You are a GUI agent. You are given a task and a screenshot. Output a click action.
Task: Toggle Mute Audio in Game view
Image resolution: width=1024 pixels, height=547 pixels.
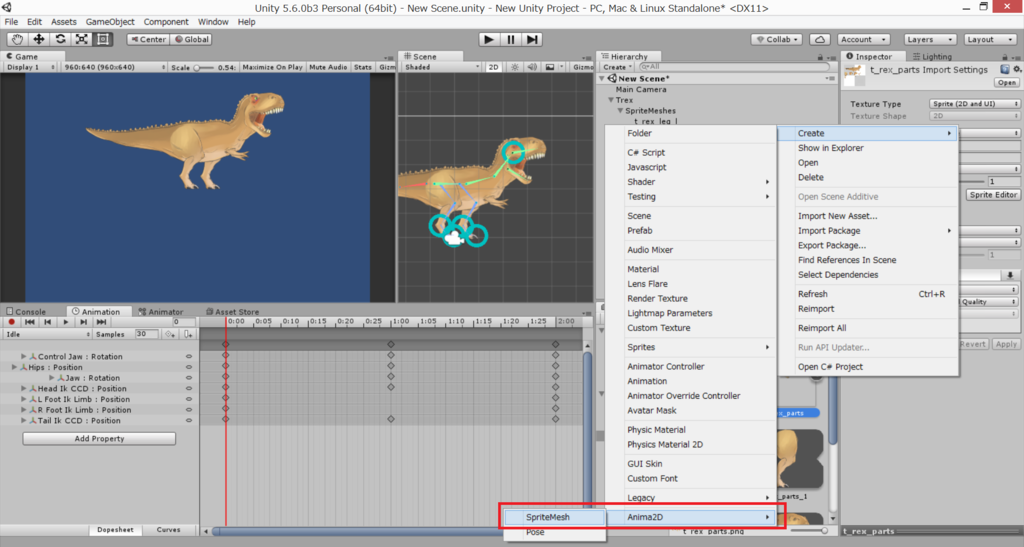tap(328, 67)
